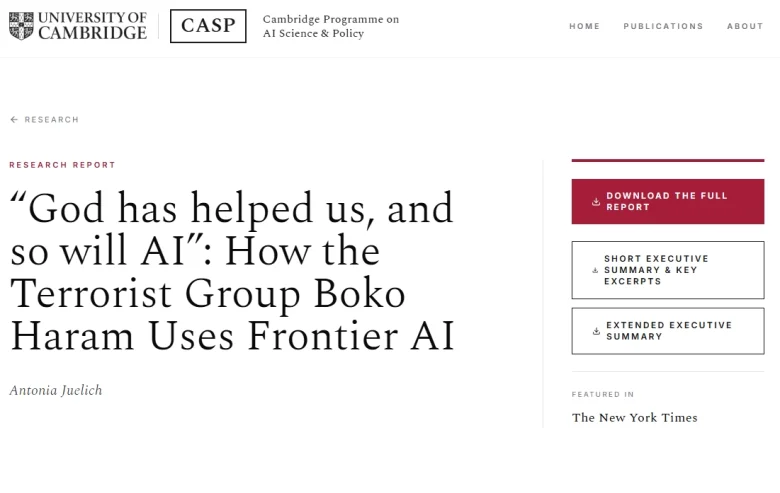Click download icon on full report button
780x493 pixels.
tap(595, 201)
